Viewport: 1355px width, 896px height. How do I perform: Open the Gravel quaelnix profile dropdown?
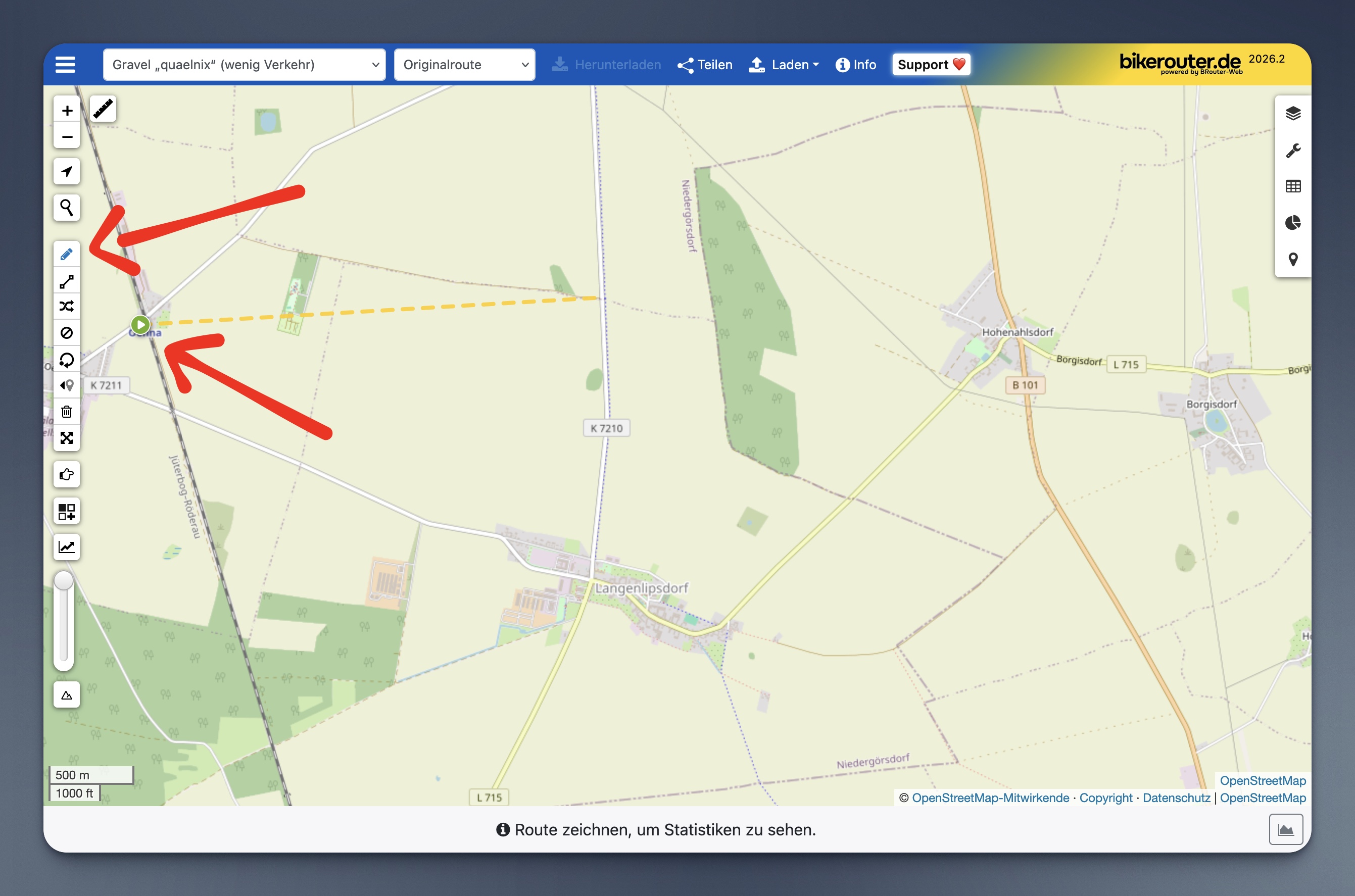(x=244, y=65)
